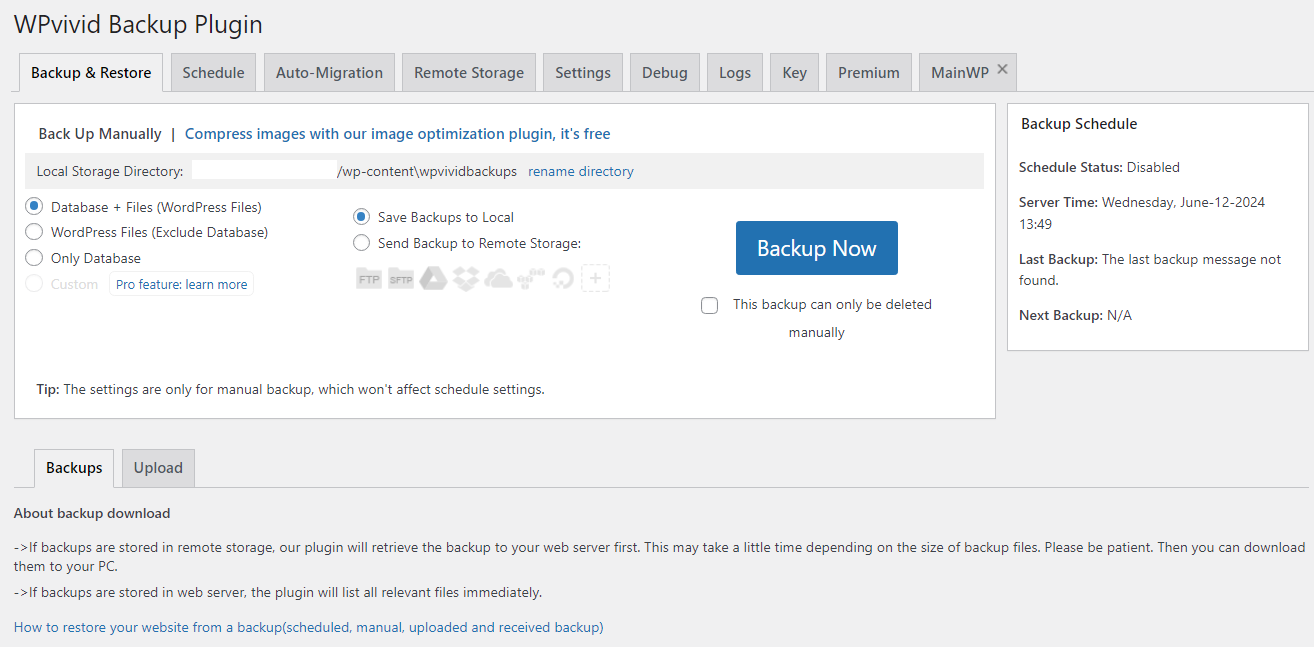Switch to the Key tab
Screen dimensions: 1314x647
(x=795, y=73)
